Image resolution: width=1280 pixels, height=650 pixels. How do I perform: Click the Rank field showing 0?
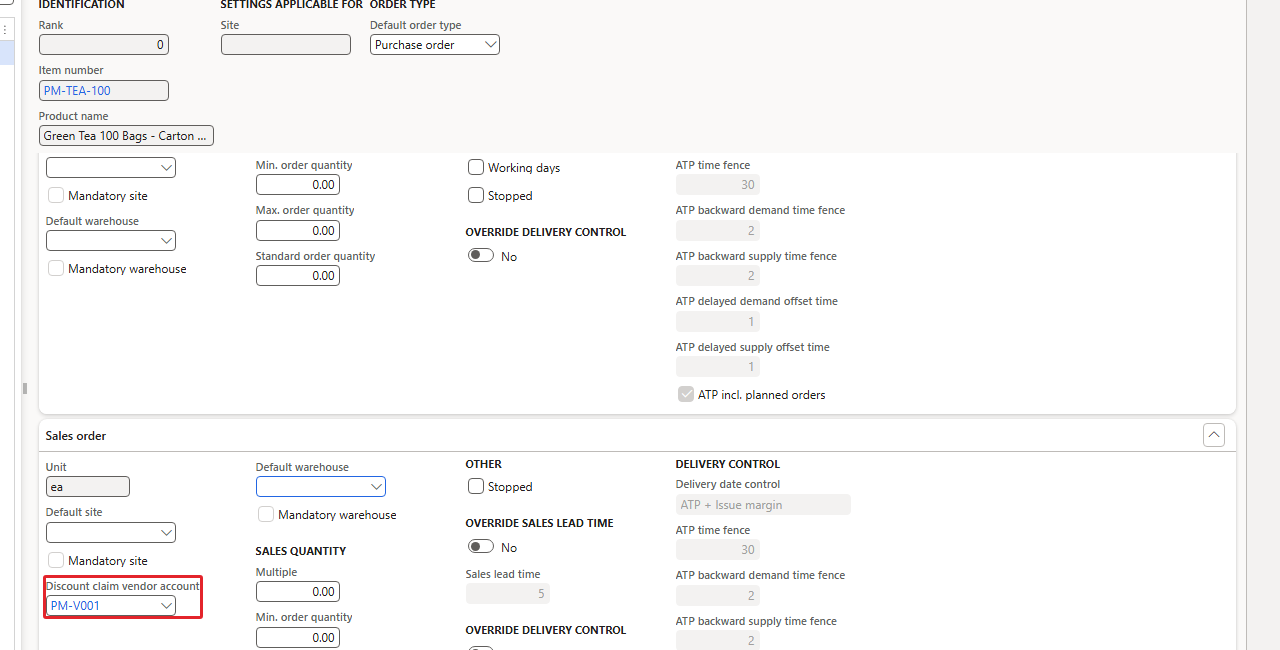pyautogui.click(x=104, y=45)
